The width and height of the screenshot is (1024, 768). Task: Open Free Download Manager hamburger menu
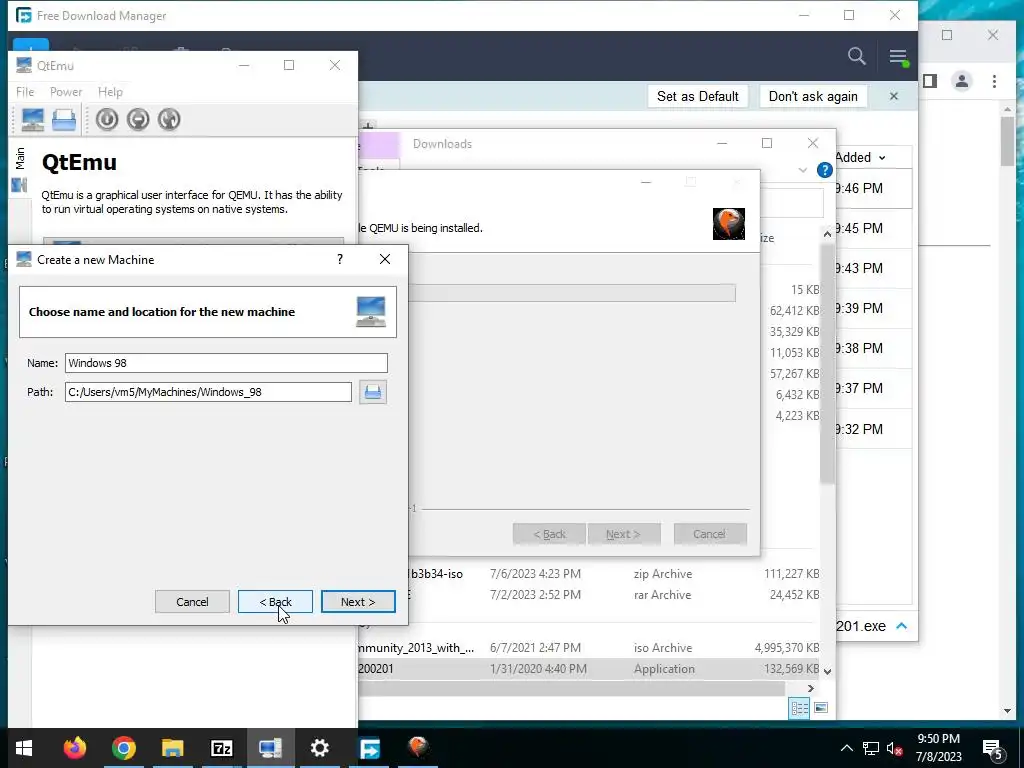pos(899,57)
